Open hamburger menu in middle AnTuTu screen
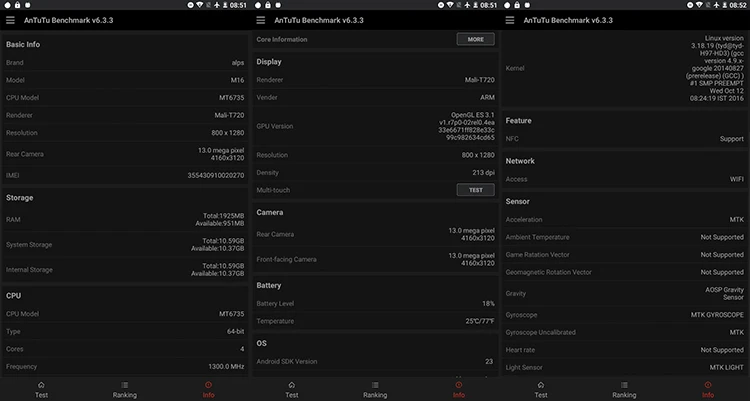 [261, 20]
